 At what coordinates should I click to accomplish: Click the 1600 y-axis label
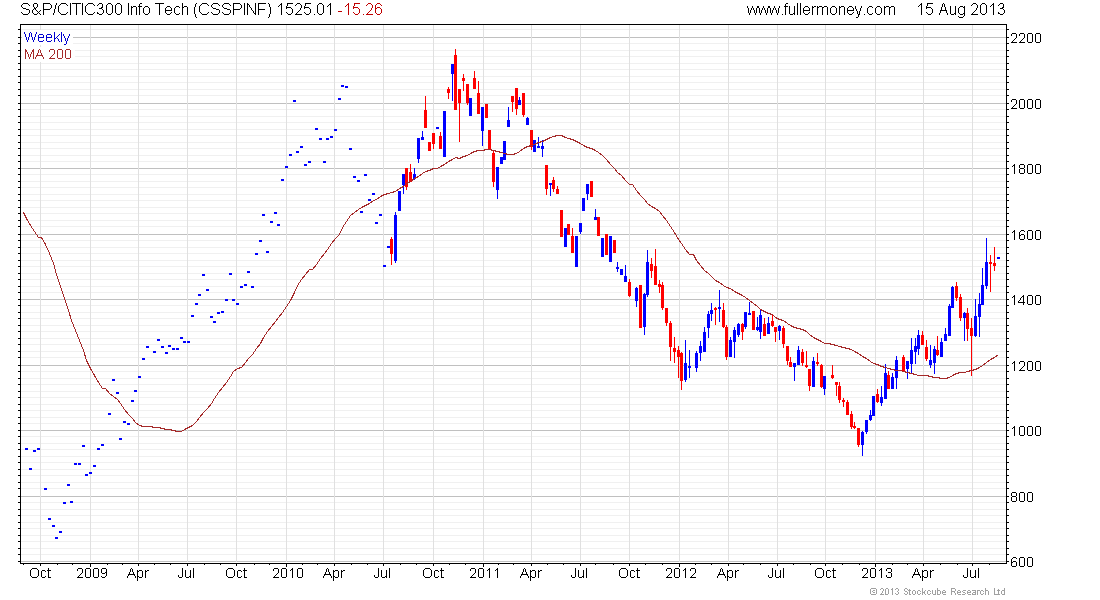[x=1026, y=235]
